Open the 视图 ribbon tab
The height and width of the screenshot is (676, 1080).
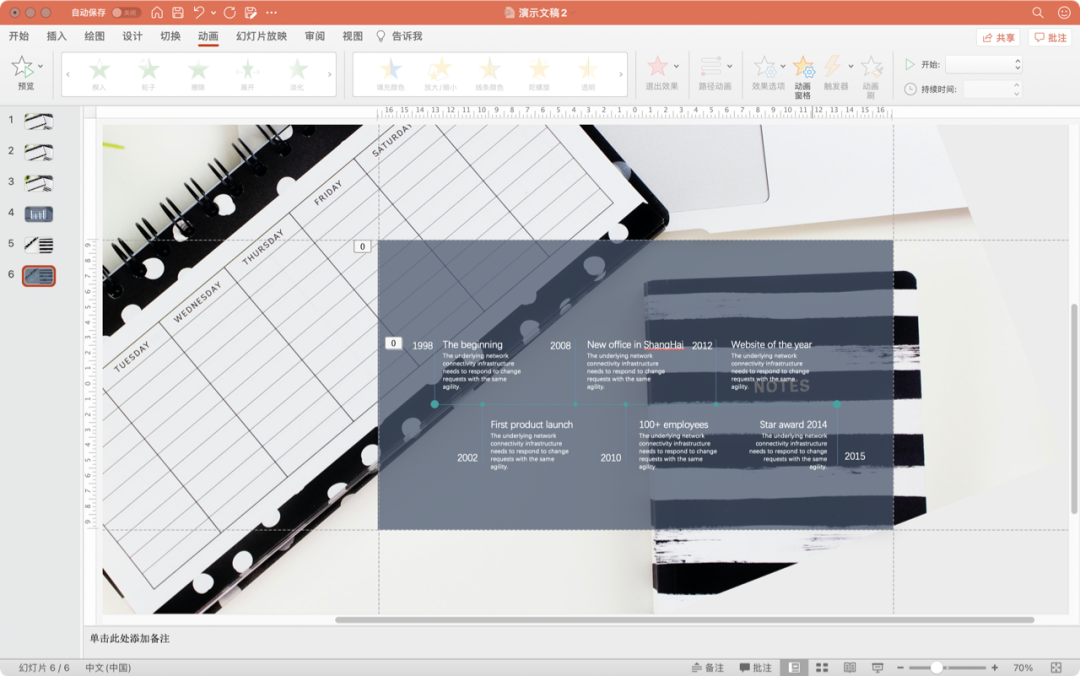(x=353, y=36)
